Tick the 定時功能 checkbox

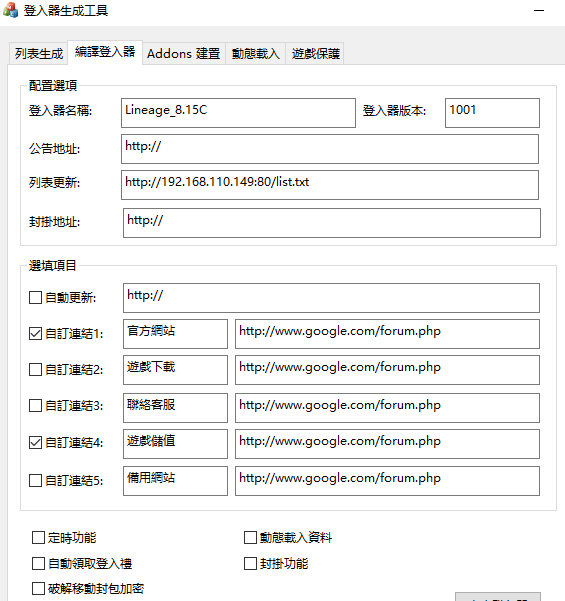38,537
